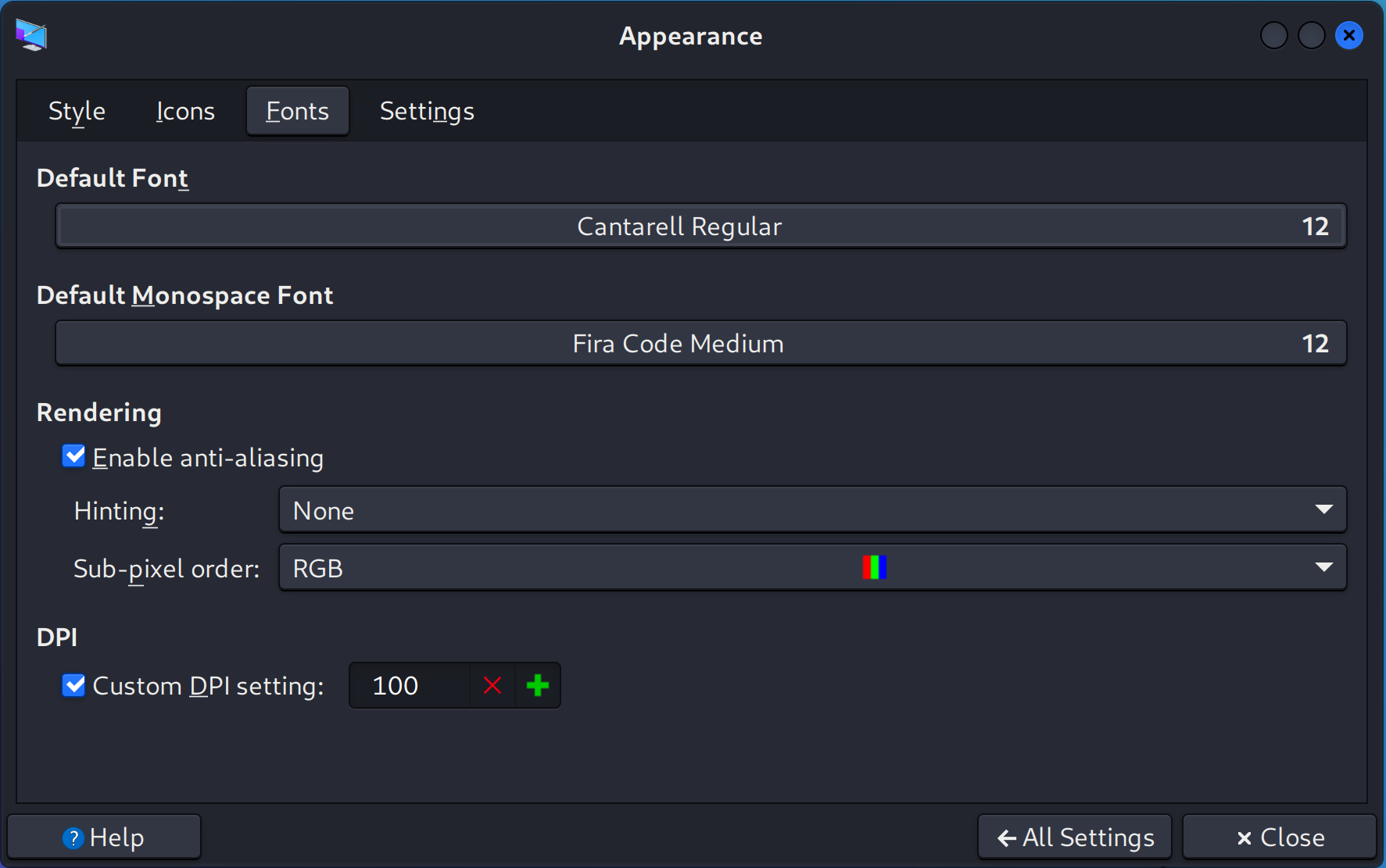Open the Settings tab
1386x868 pixels.
pos(427,111)
